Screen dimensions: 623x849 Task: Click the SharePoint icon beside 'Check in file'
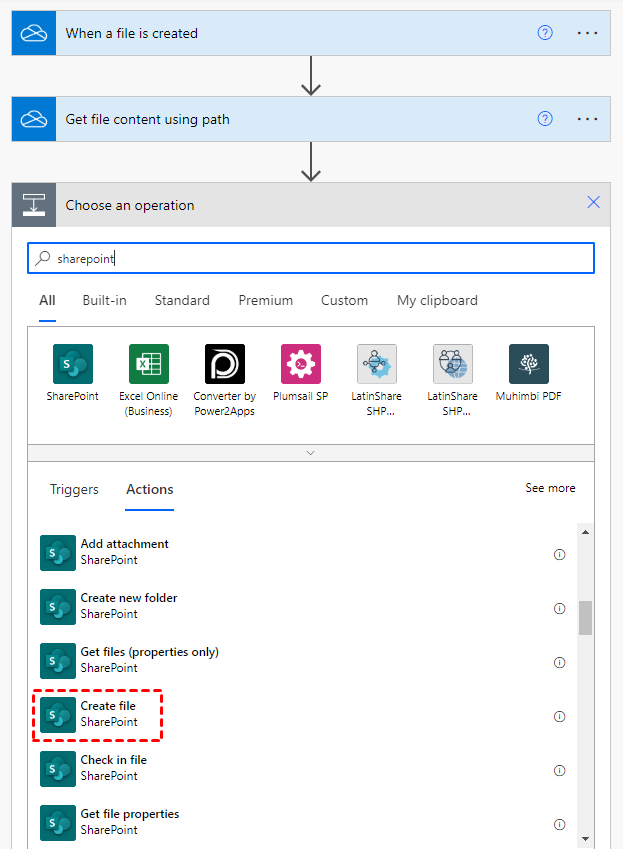(x=58, y=769)
